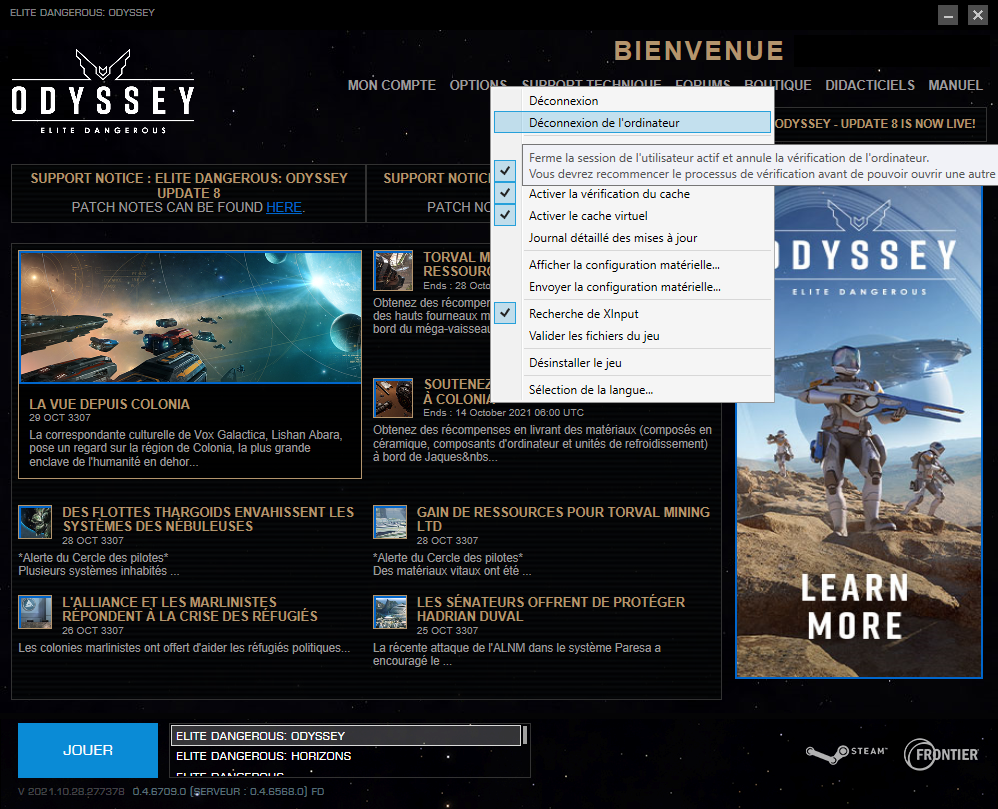
Task: Open the Mon Compte menu
Action: coord(391,85)
